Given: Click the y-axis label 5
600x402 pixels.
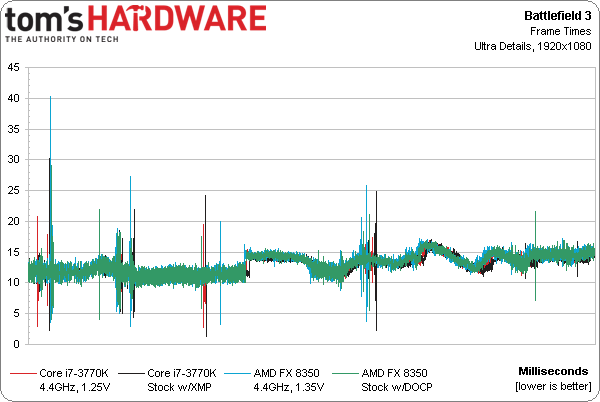Looking at the screenshot, I should pos(16,314).
